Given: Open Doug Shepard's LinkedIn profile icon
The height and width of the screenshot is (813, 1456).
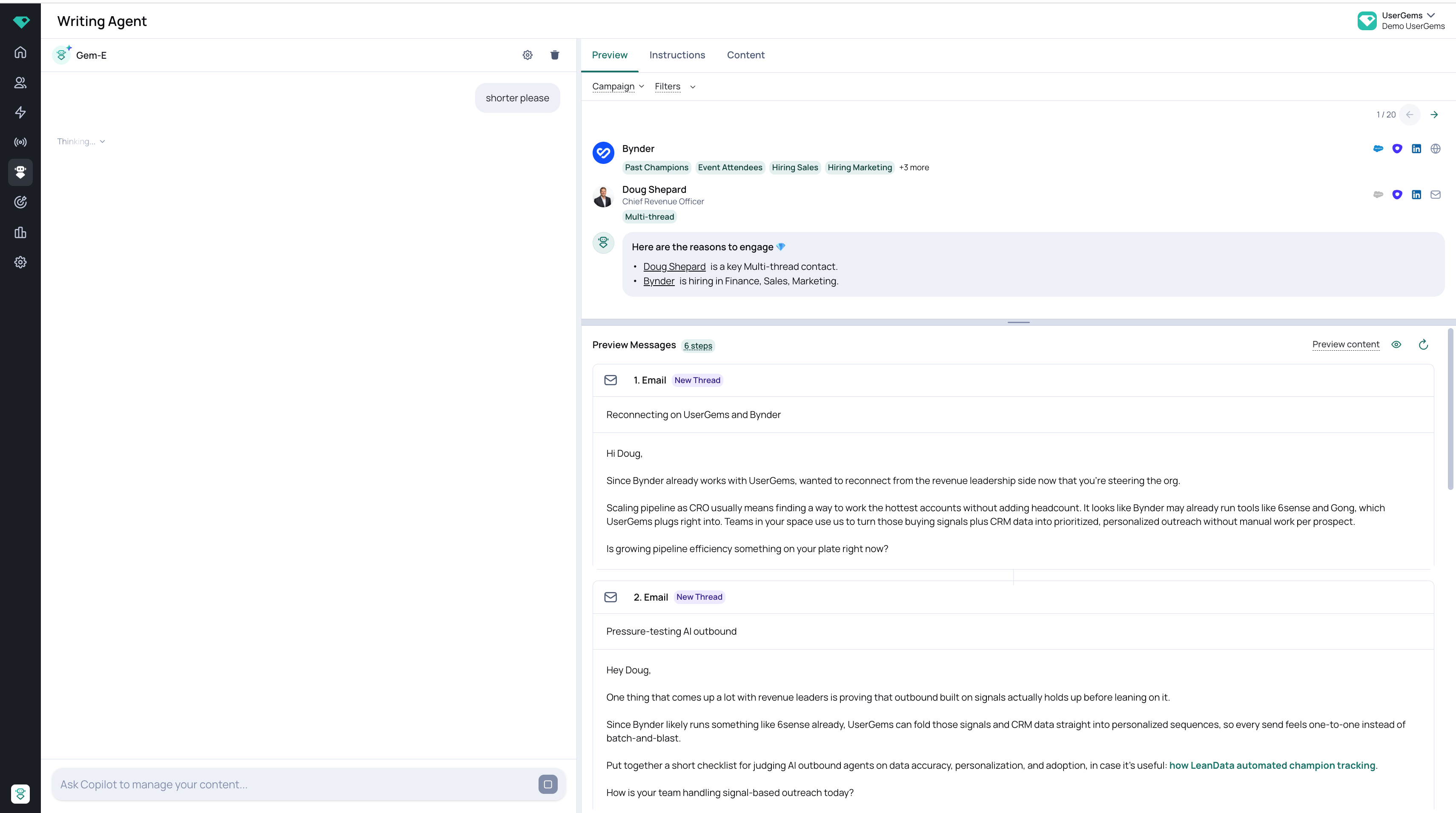Looking at the screenshot, I should [1416, 195].
